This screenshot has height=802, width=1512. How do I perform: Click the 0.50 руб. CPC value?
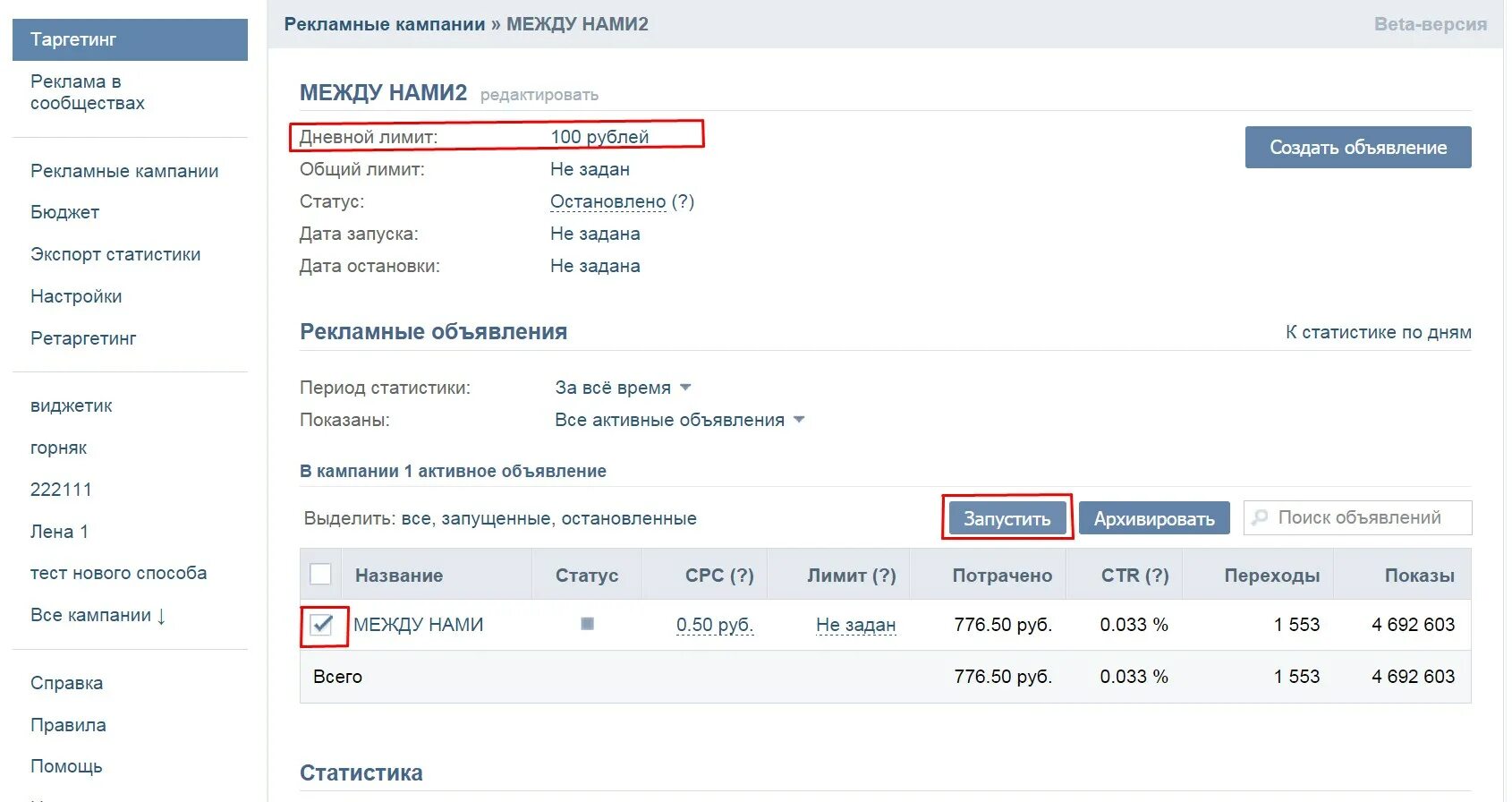[715, 625]
